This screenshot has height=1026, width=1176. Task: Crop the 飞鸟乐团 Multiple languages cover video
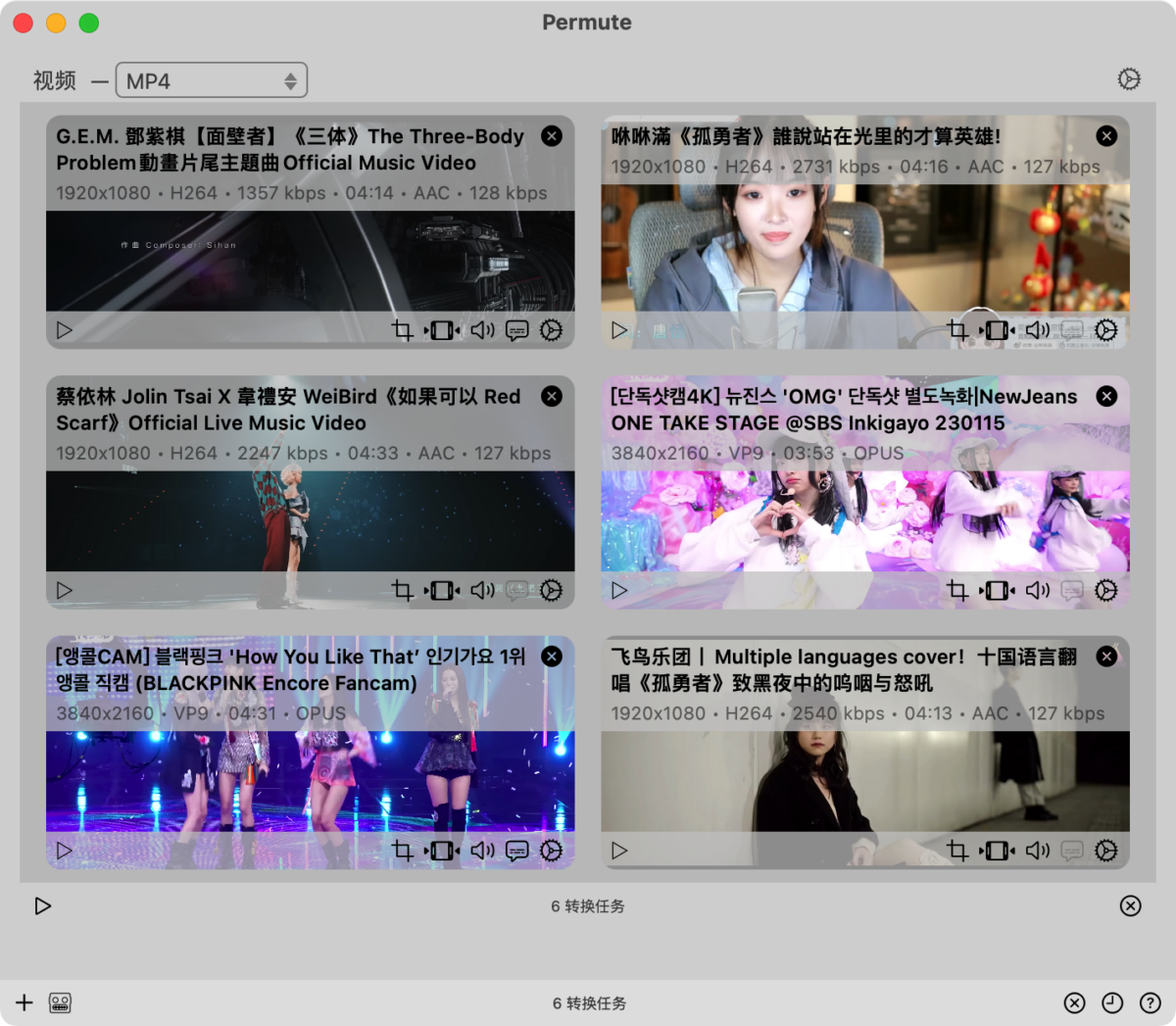pyautogui.click(x=957, y=851)
